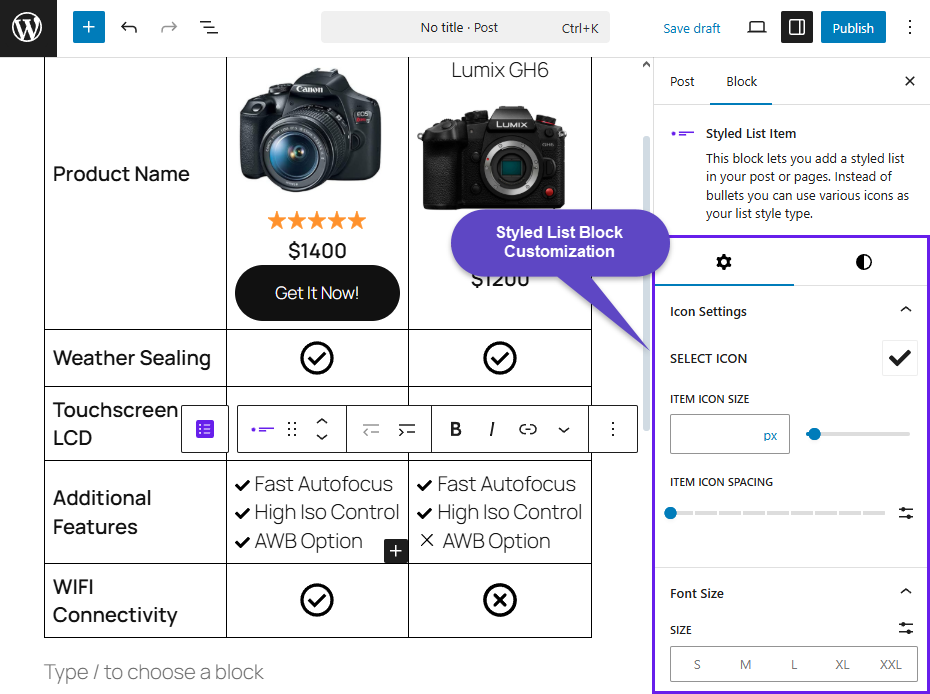Click Lumix column Weather Sealing check icon
This screenshot has width=930, height=694.
click(x=500, y=358)
